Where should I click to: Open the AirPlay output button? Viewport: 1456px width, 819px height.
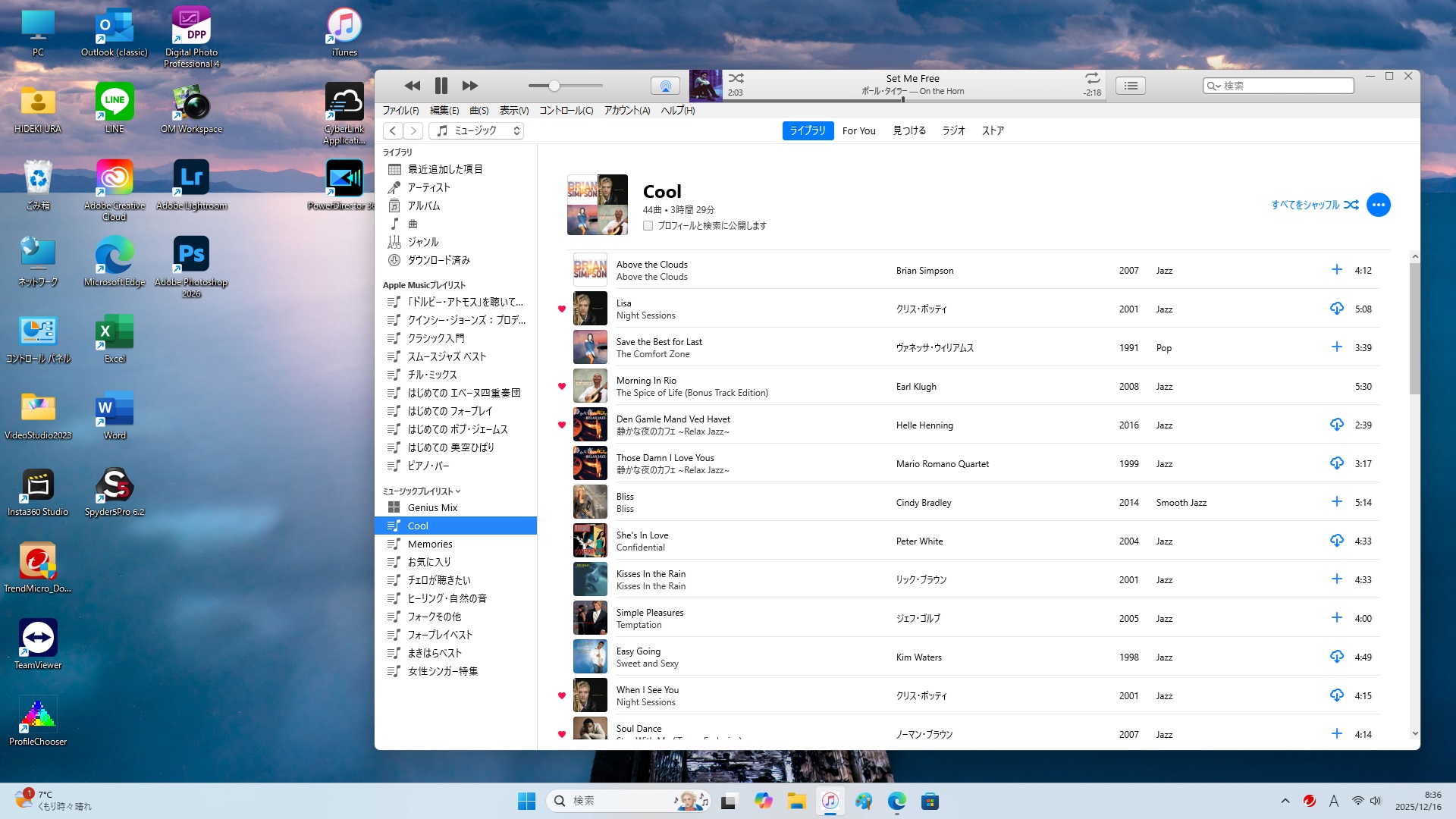pos(665,86)
